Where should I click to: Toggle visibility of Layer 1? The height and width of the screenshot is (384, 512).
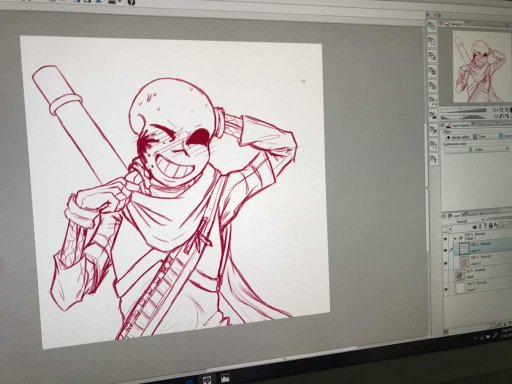coord(447,289)
